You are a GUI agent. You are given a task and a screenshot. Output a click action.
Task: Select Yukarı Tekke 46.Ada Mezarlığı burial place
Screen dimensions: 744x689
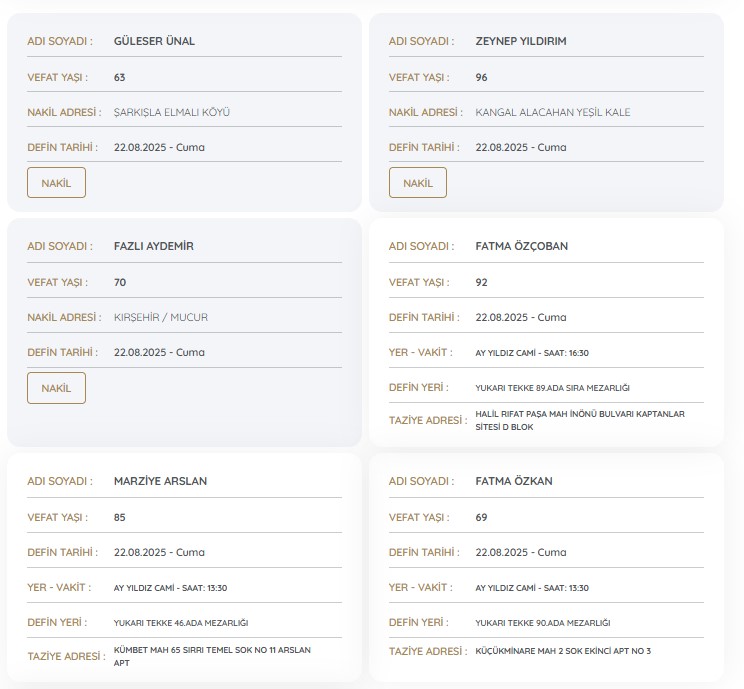coord(180,623)
